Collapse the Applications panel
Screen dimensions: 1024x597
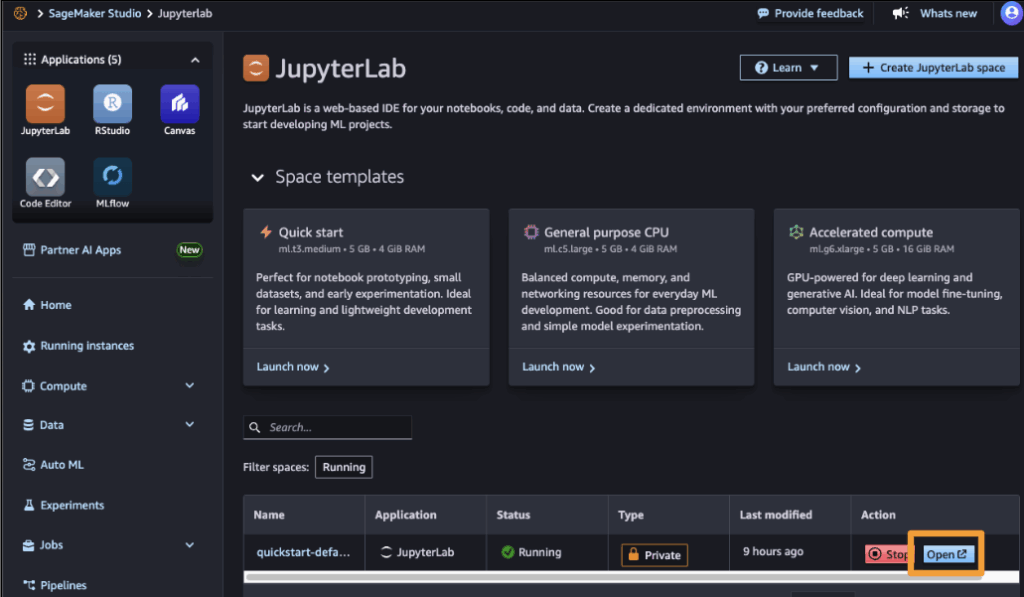[195, 60]
